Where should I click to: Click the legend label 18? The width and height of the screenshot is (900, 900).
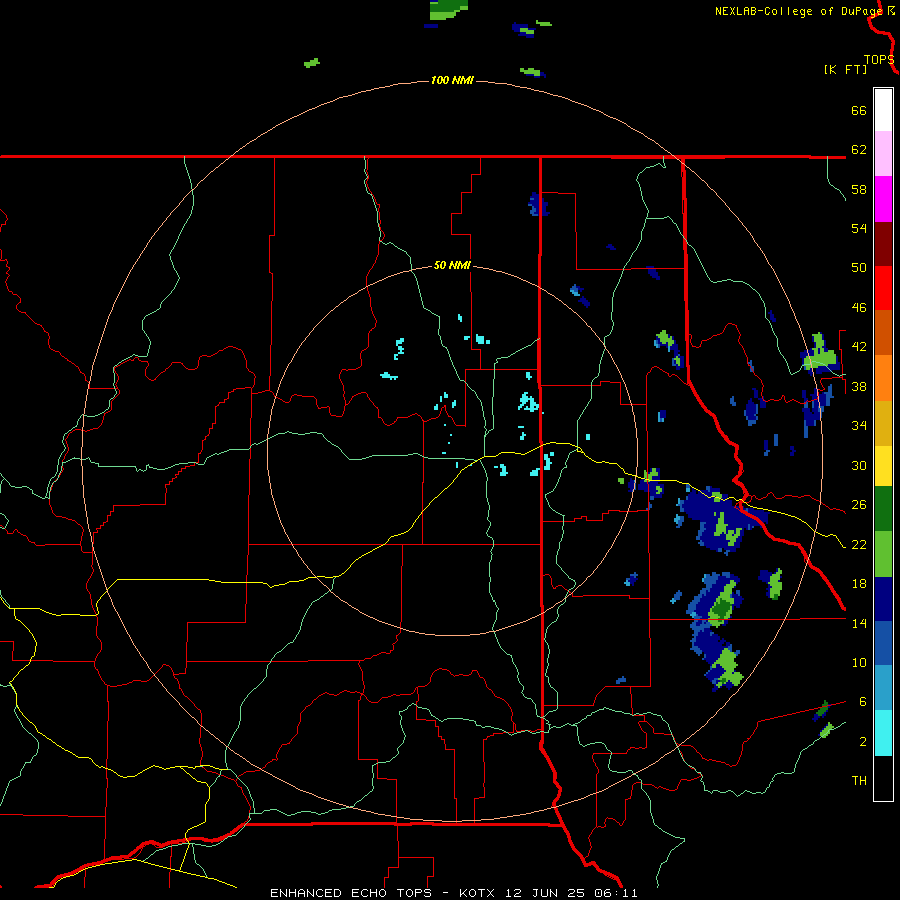click(x=859, y=584)
